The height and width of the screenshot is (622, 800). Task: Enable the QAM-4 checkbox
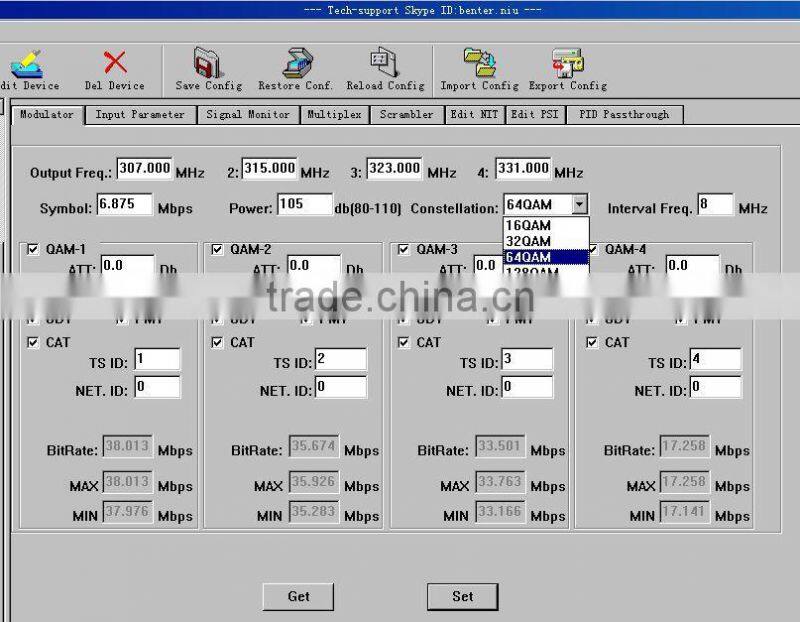pyautogui.click(x=593, y=248)
